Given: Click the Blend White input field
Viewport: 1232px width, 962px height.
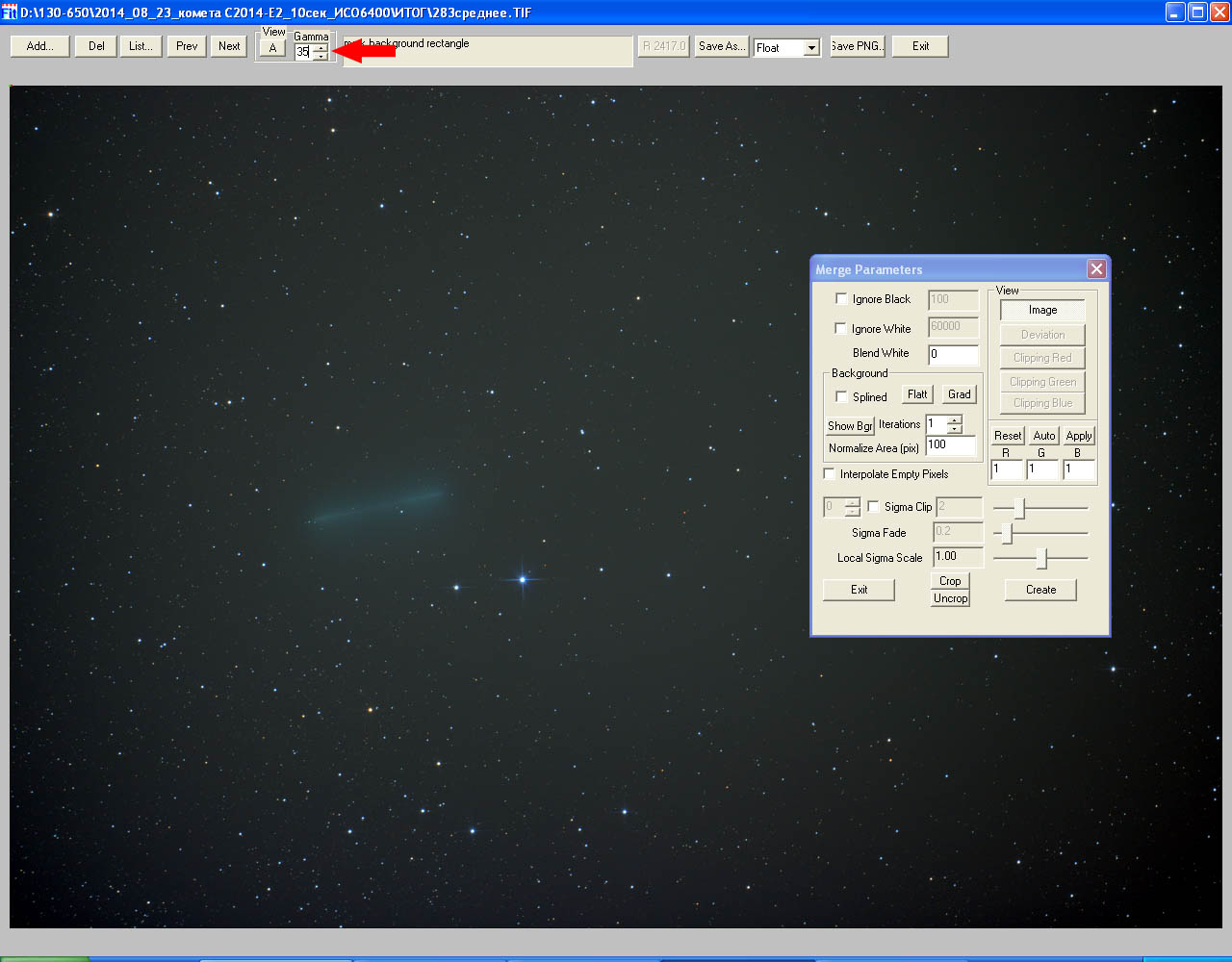Looking at the screenshot, I should [953, 354].
